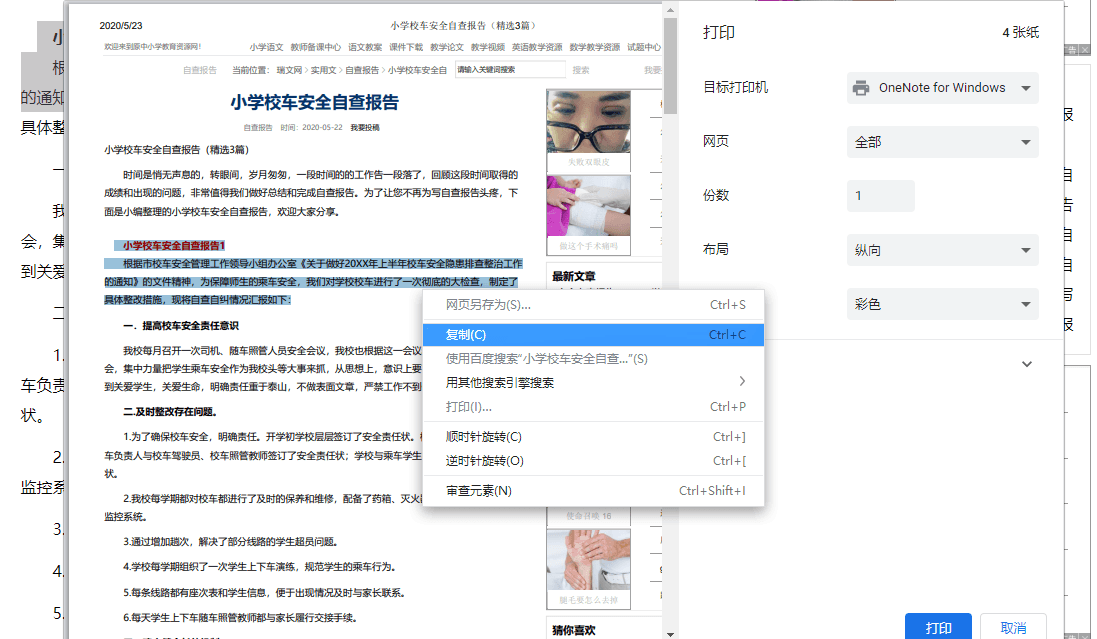Click the 请输入关键词搜索 search box

point(510,69)
